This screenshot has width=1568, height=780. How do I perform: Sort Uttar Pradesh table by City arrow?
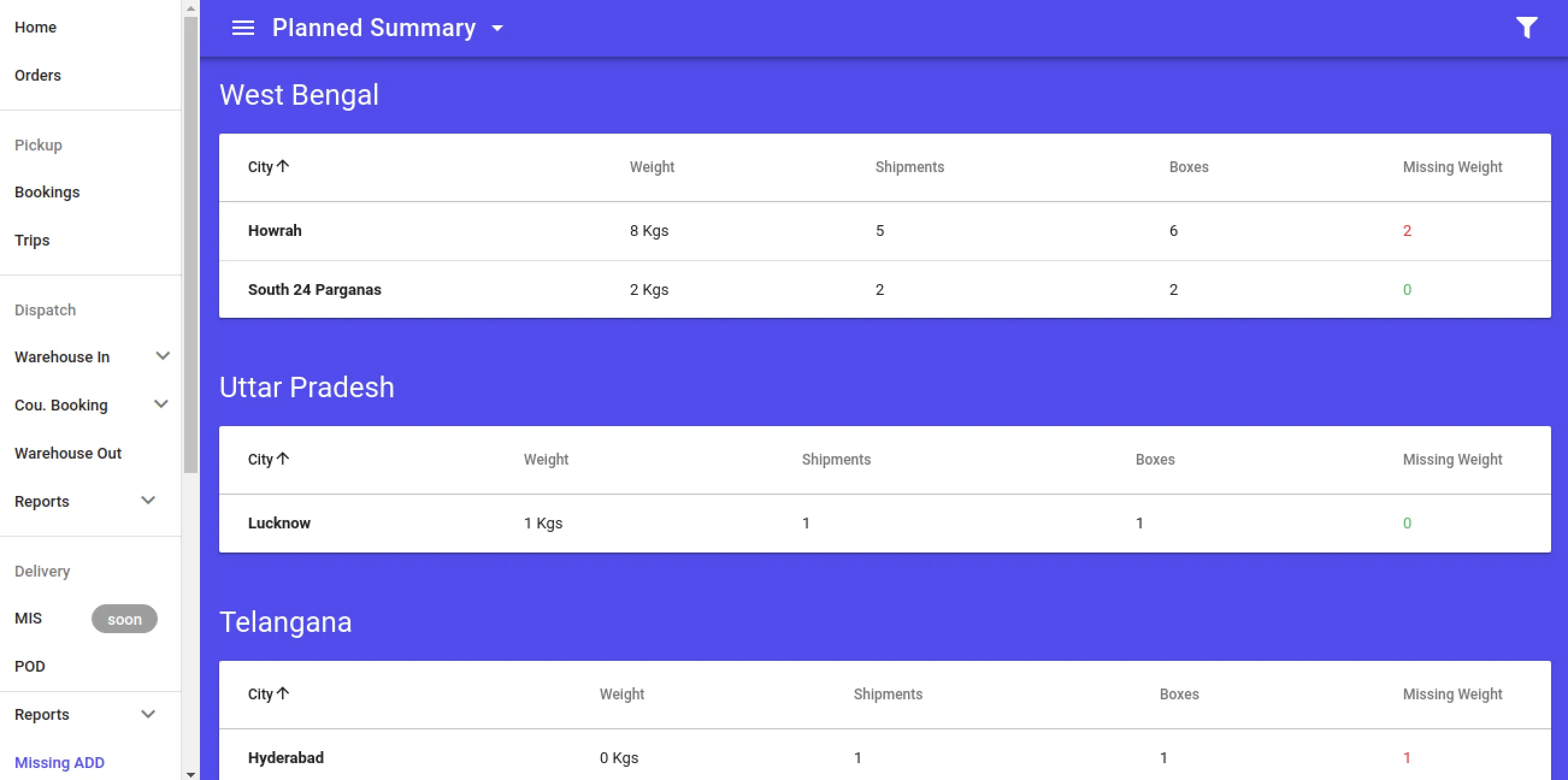282,459
